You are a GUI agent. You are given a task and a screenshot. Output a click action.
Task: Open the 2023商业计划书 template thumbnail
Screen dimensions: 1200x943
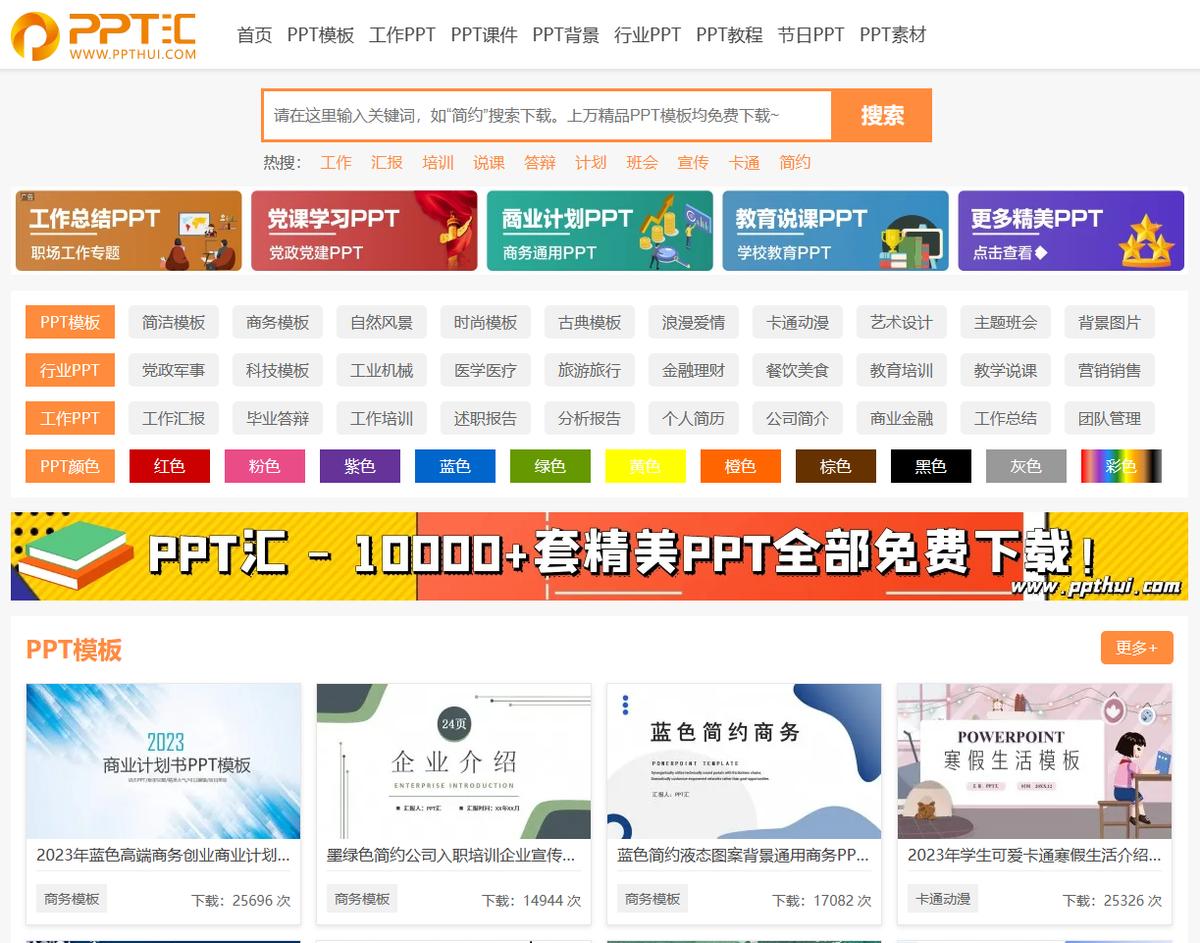tap(163, 761)
